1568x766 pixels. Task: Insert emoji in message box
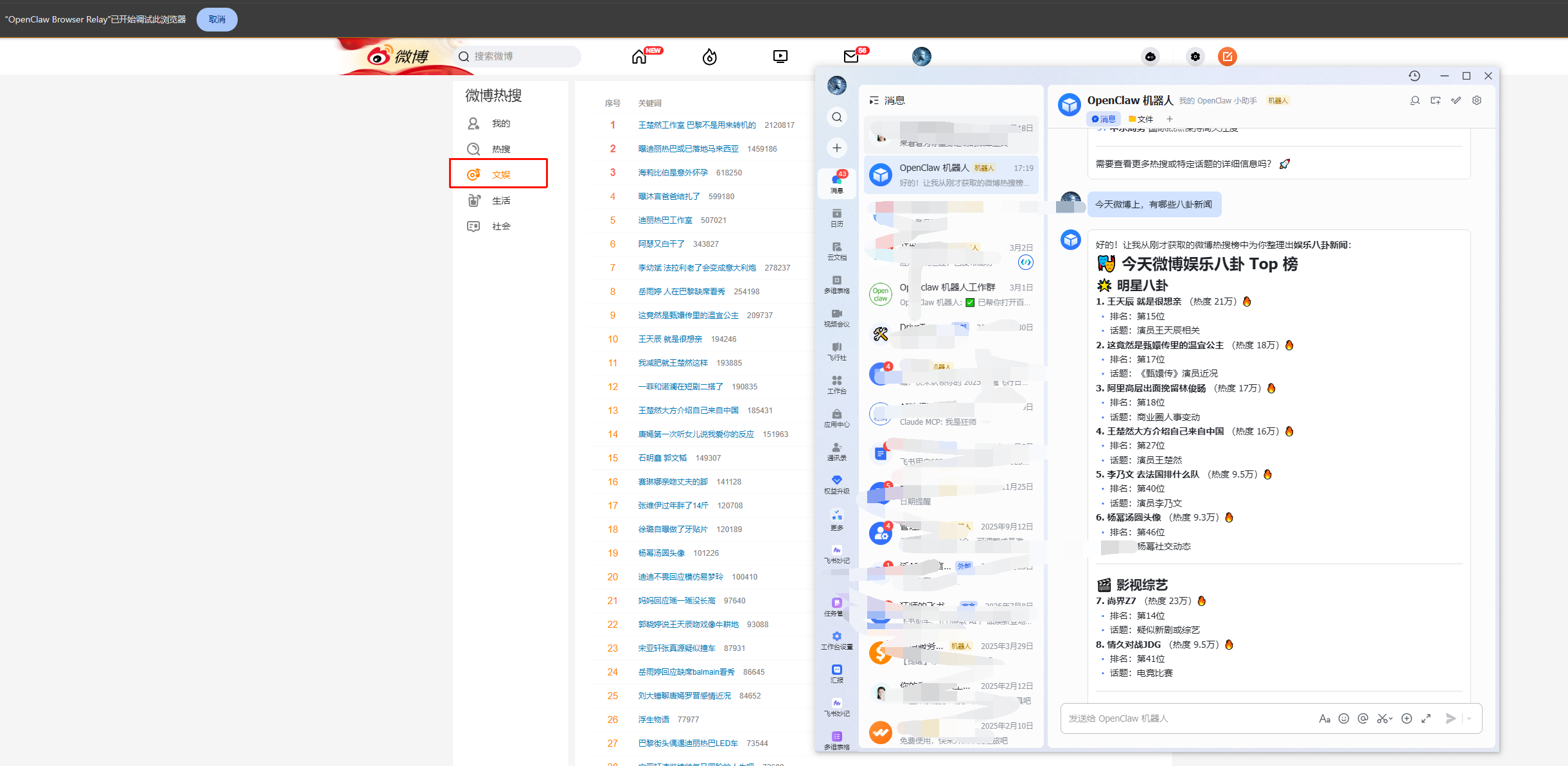coord(1343,718)
